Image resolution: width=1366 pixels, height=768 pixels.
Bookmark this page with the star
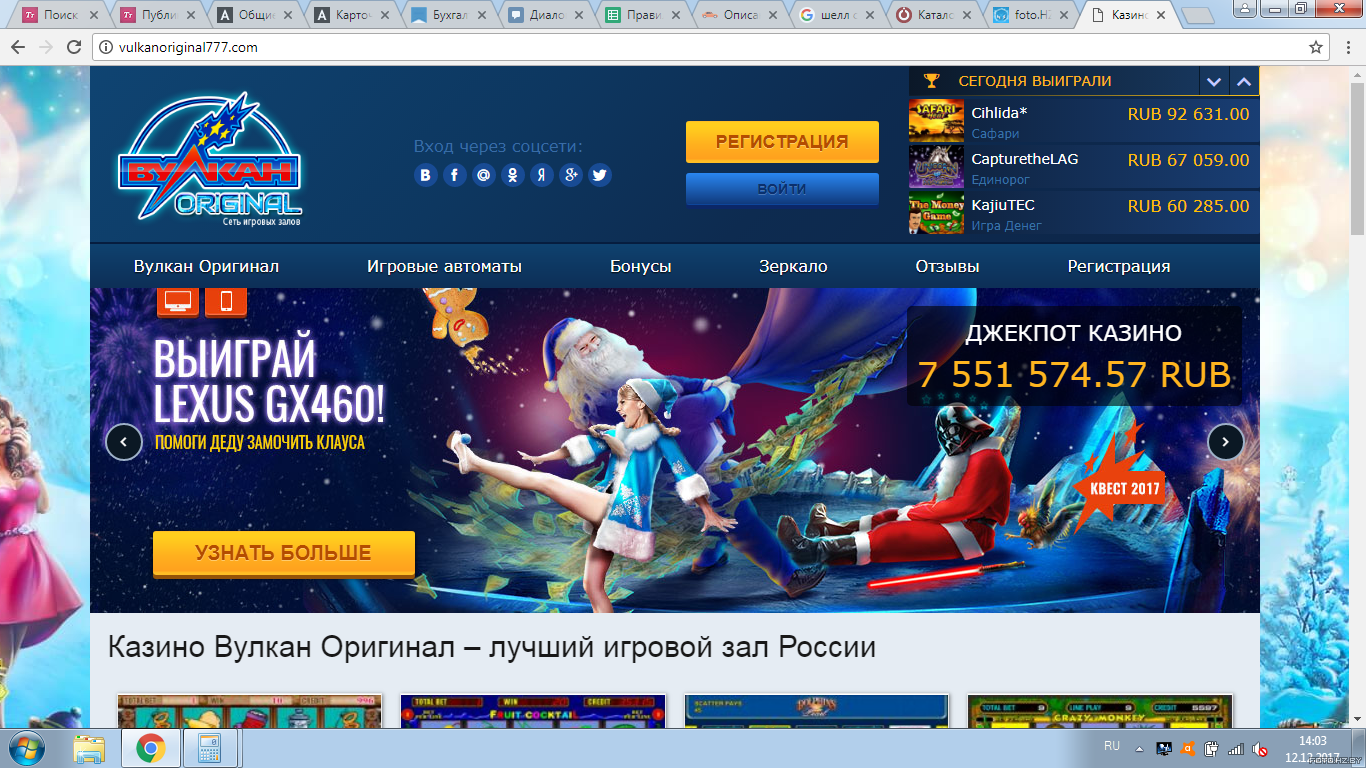coord(1316,47)
